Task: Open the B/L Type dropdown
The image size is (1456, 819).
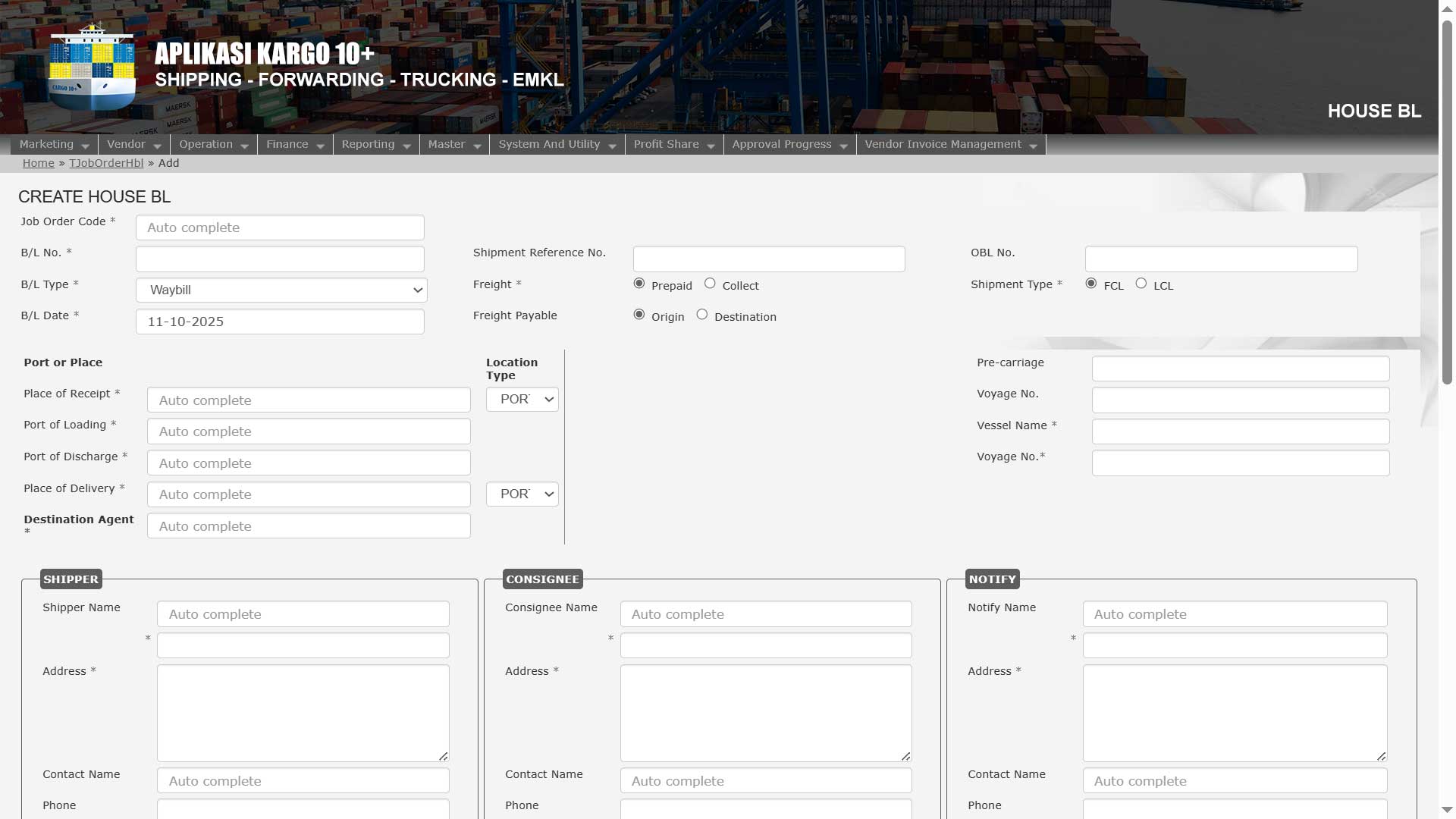Action: click(x=281, y=290)
